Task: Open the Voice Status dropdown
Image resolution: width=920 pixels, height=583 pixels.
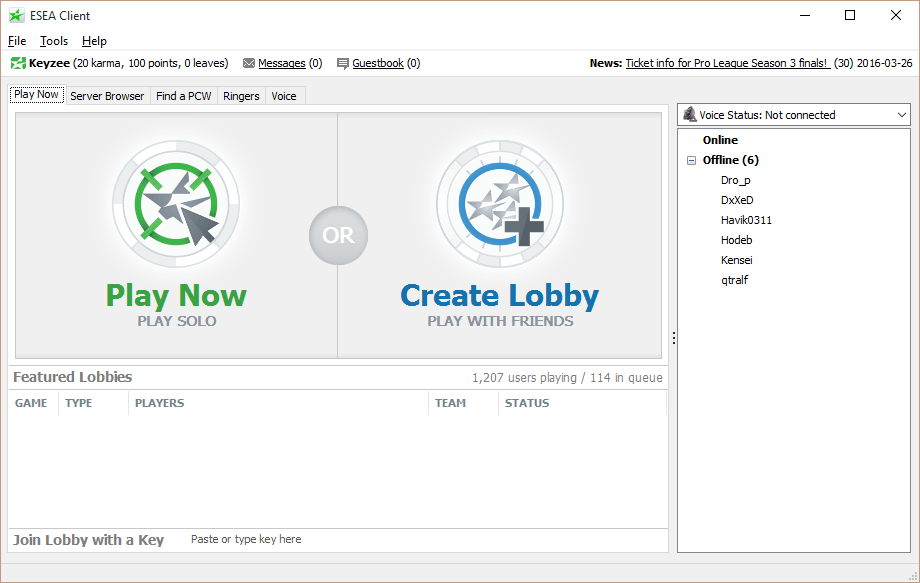Action: click(793, 115)
